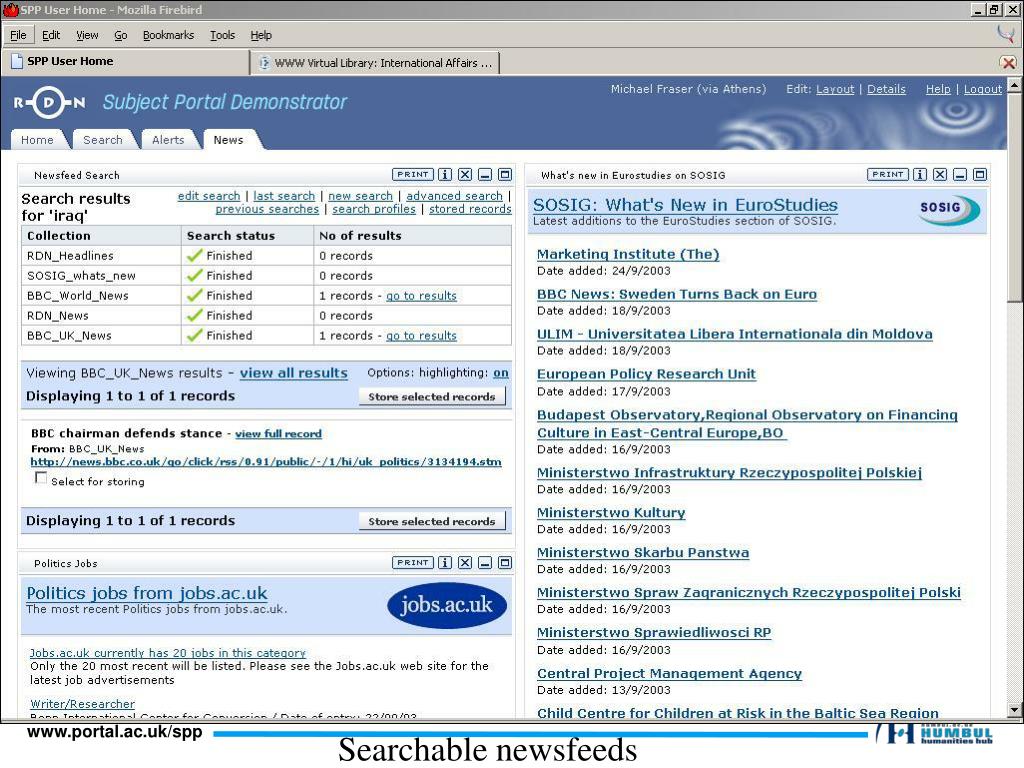
Task: Open European Policy Research Unit link
Action: click(x=646, y=374)
